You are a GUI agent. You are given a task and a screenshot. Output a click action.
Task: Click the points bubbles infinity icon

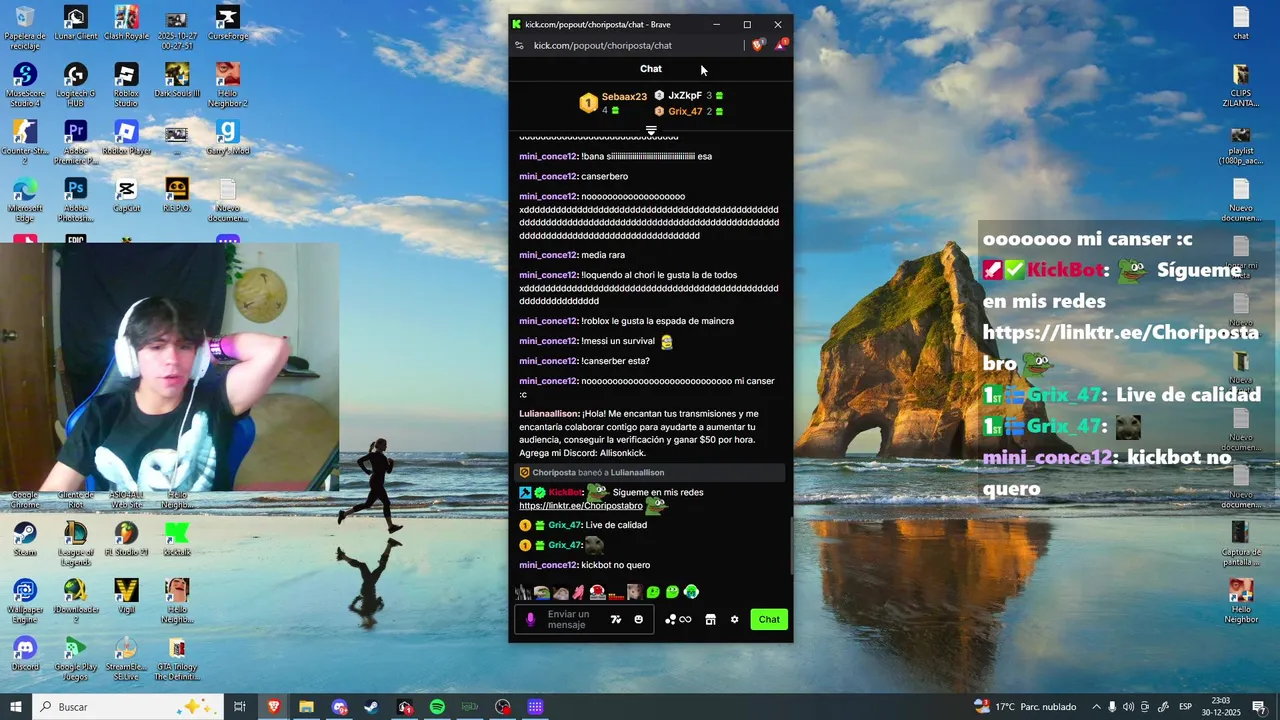678,619
